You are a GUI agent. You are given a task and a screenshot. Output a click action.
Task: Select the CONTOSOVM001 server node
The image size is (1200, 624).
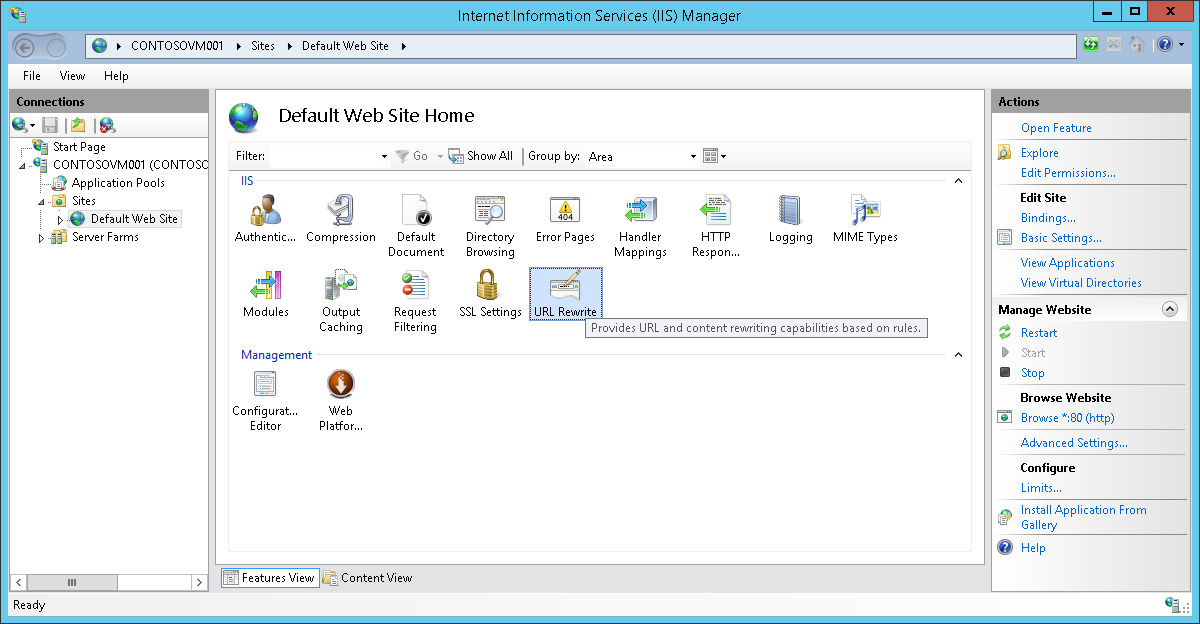coord(130,165)
